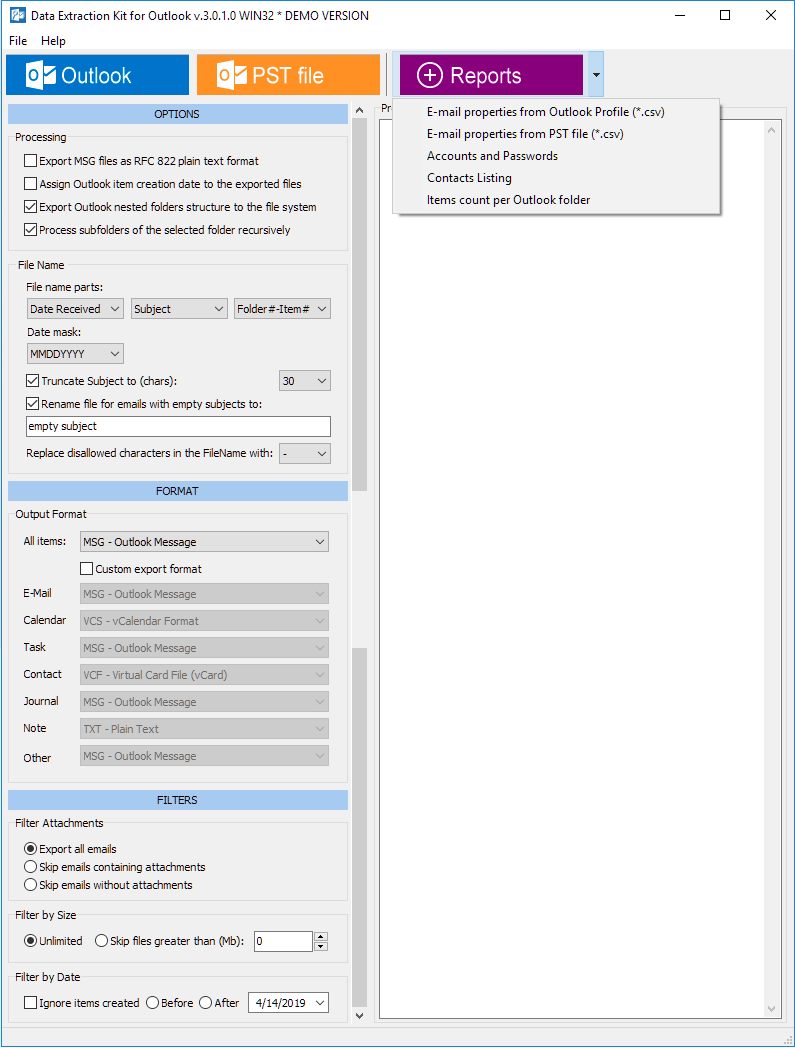Select the Before date radio button
The image size is (795, 1048).
(152, 1003)
